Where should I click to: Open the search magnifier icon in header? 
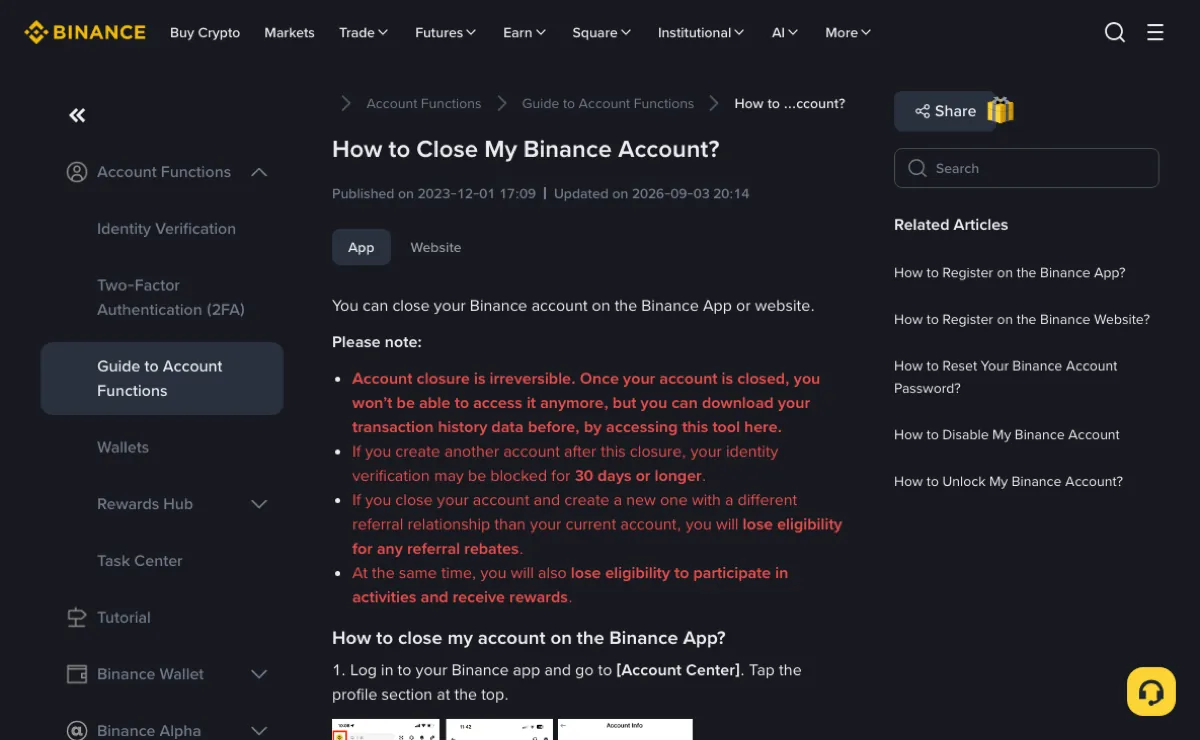pyautogui.click(x=1115, y=32)
